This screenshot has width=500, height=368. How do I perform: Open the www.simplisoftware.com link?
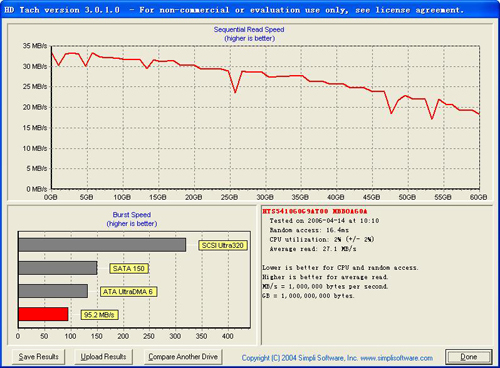397,358
